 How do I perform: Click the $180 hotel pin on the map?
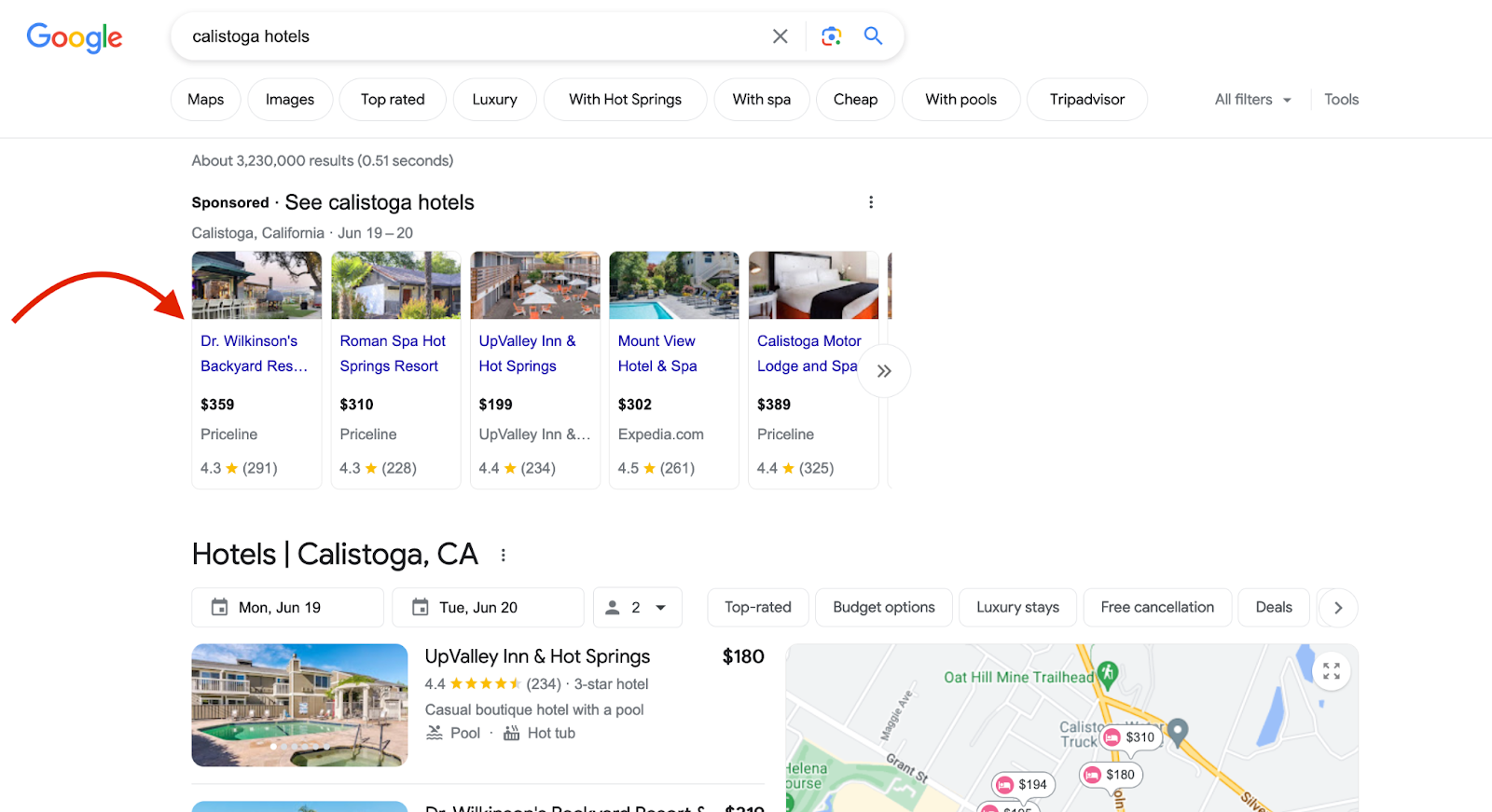point(1111,775)
